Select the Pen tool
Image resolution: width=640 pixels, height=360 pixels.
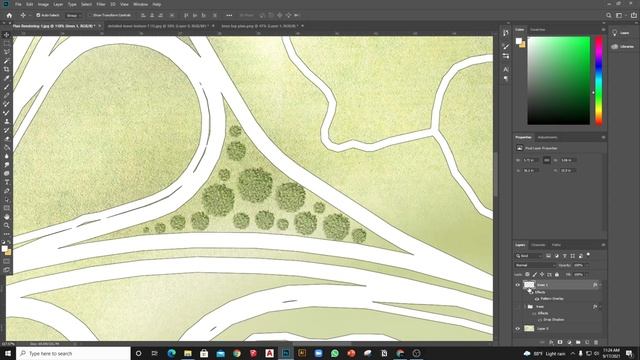[x=7, y=191]
